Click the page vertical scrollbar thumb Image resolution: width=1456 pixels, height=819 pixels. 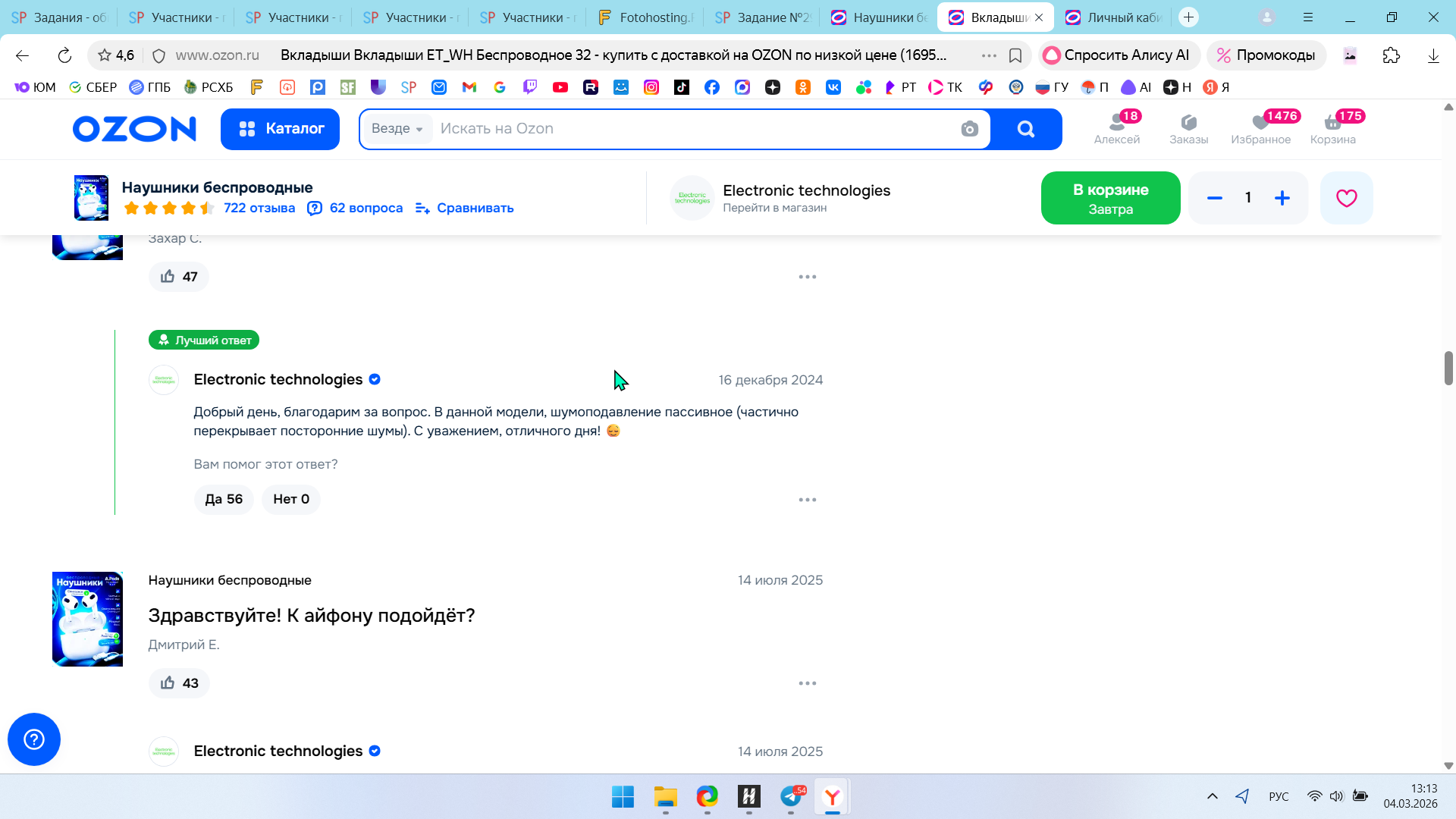point(1448,368)
